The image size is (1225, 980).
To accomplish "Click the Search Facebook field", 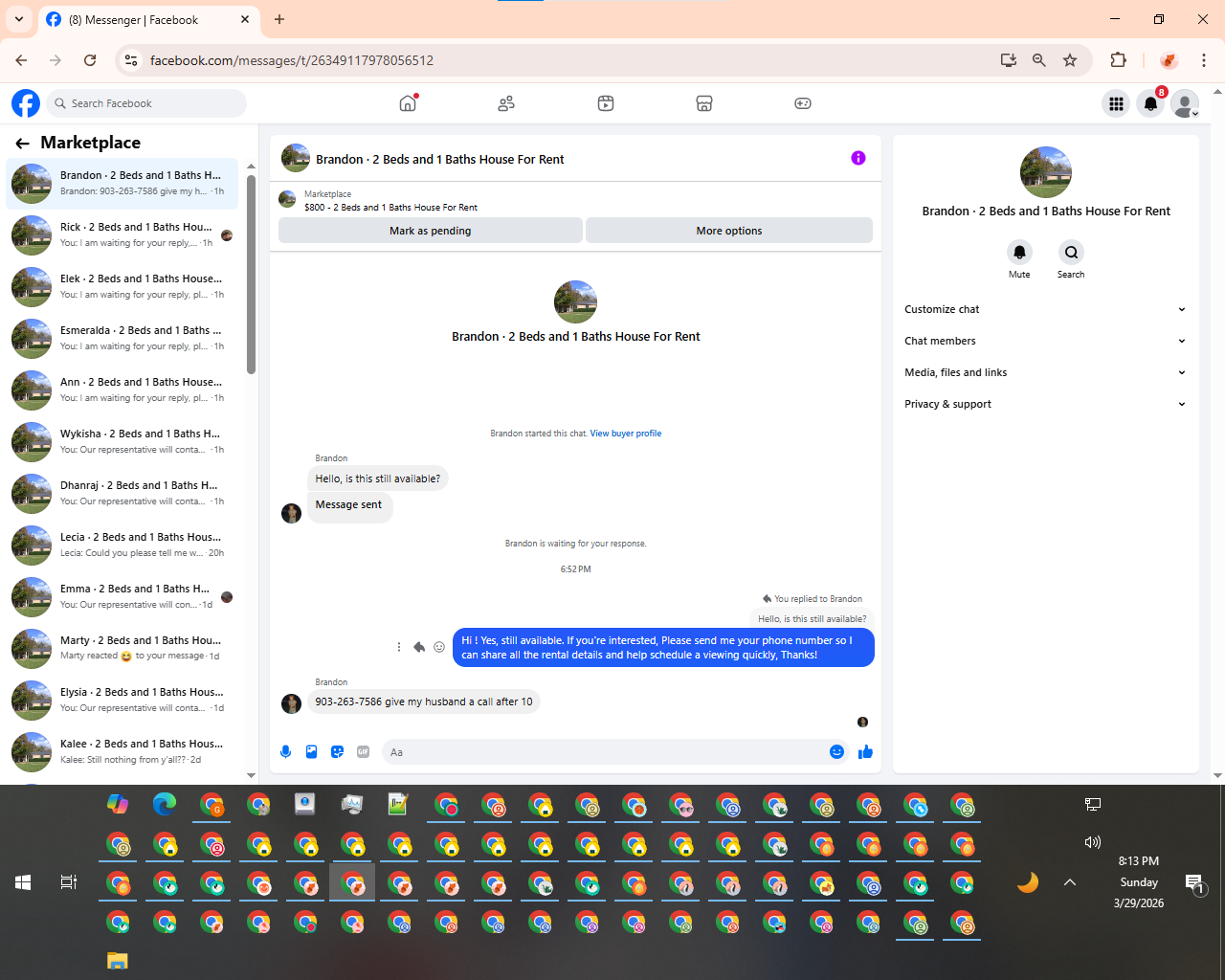I will pos(145,103).
